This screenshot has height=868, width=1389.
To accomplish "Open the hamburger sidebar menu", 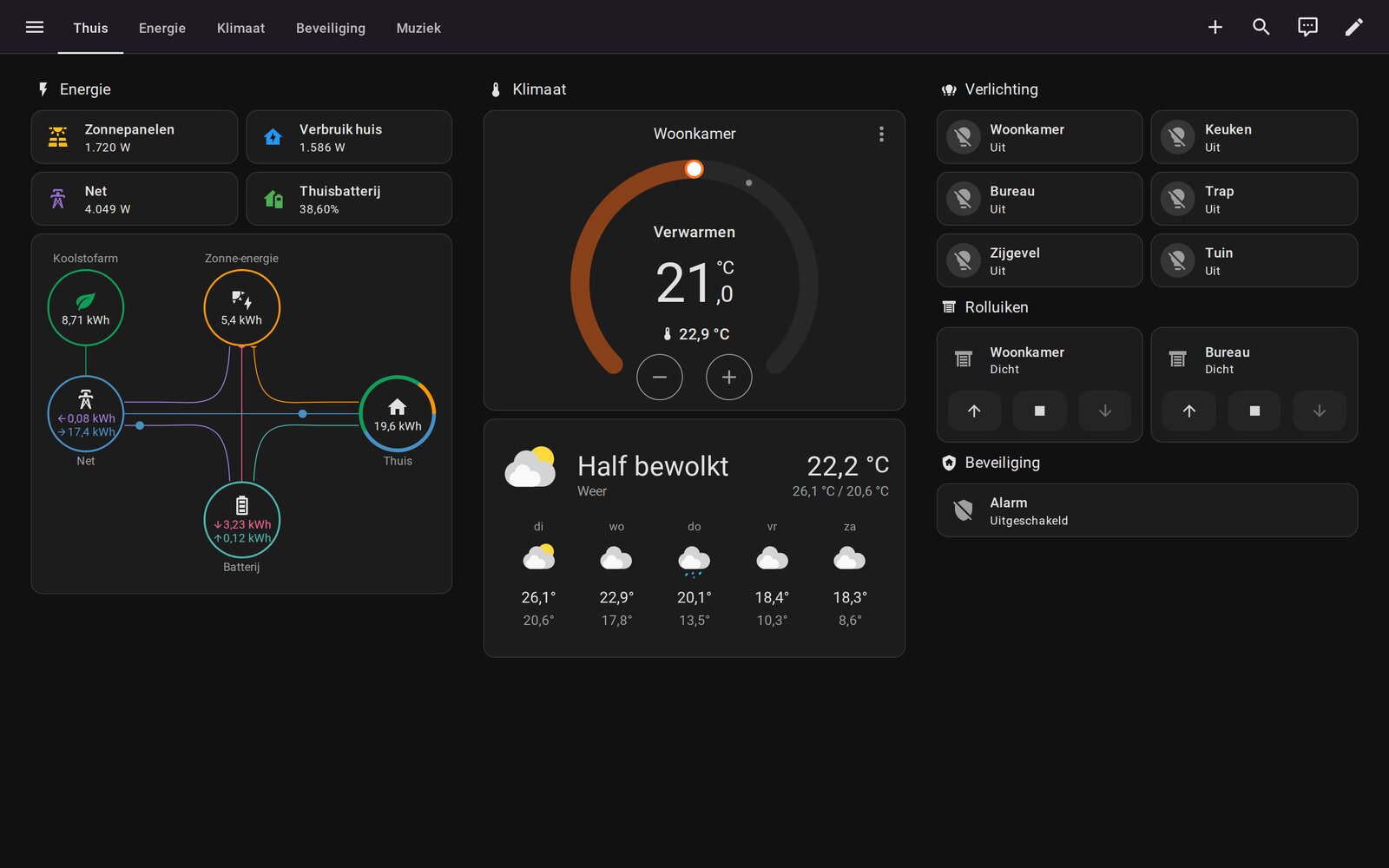I will click(35, 27).
